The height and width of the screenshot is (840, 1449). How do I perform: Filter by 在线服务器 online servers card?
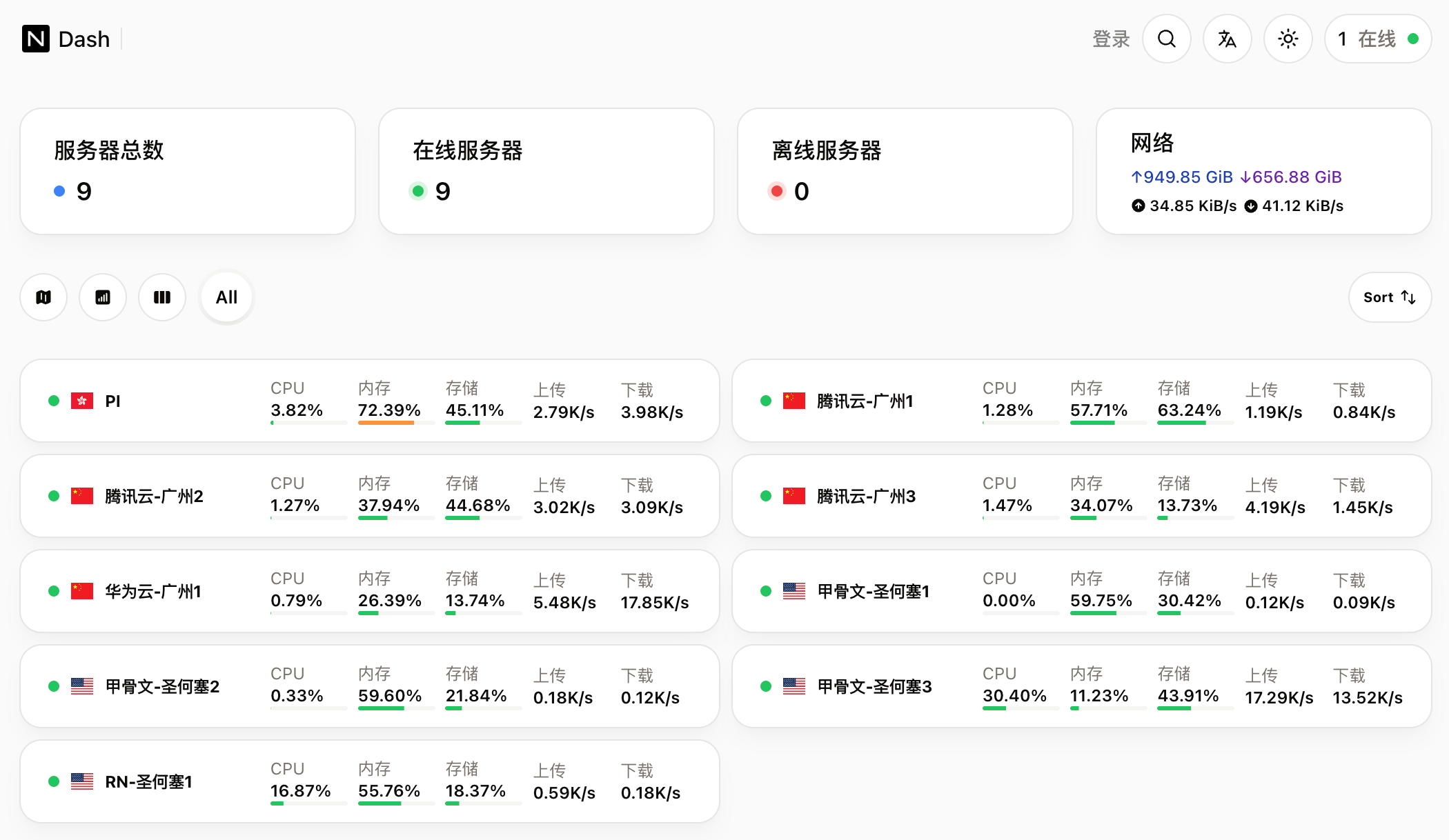[546, 171]
